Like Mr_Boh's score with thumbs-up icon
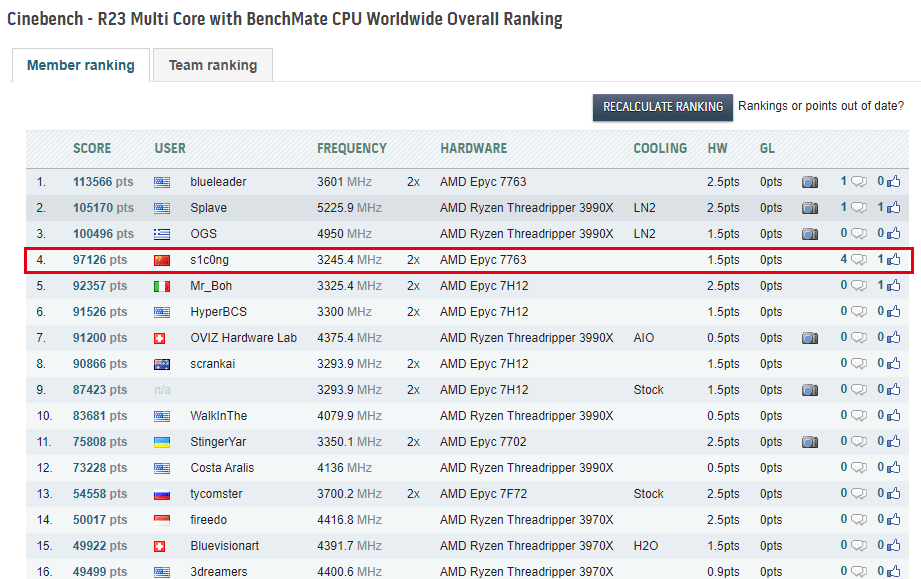The height and width of the screenshot is (579, 921). point(893,286)
